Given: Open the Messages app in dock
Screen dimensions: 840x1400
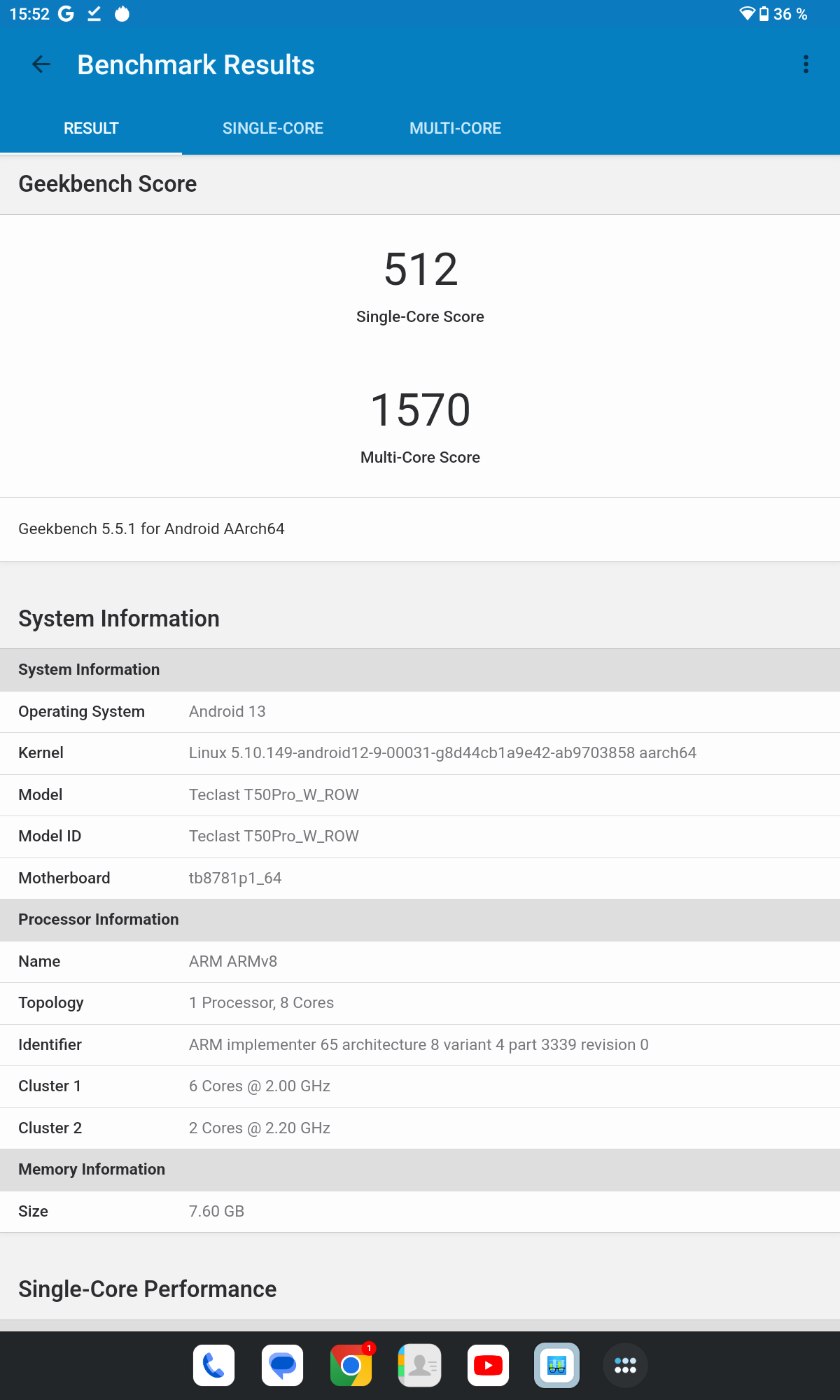Looking at the screenshot, I should point(283,1365).
